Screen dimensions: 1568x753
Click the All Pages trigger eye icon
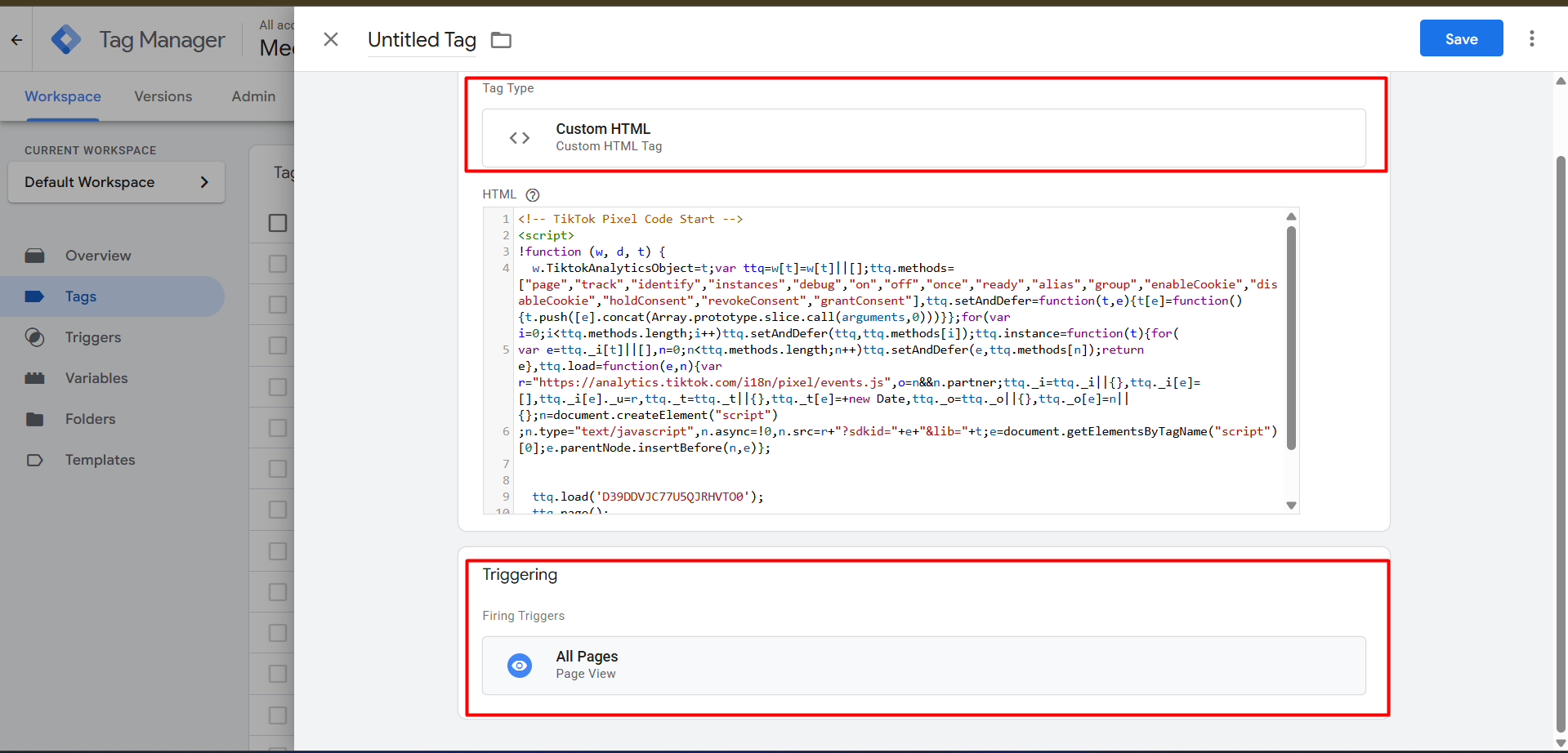(x=520, y=666)
